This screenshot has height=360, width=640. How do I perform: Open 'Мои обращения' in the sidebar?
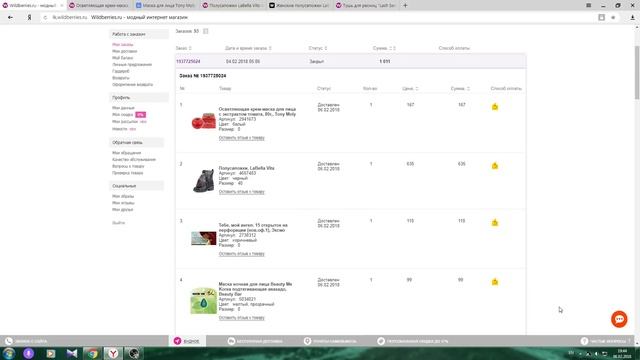click(127, 153)
